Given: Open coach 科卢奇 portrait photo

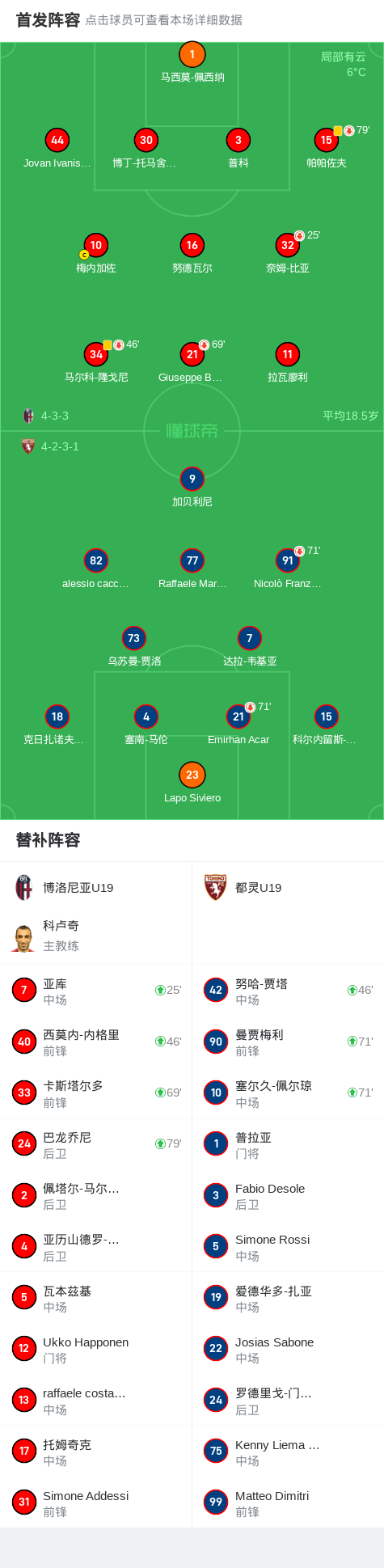Looking at the screenshot, I should [24, 936].
